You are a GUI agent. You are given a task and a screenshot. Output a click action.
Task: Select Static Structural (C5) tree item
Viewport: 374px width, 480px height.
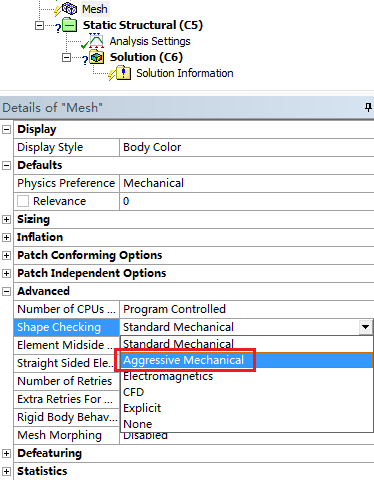(x=143, y=25)
